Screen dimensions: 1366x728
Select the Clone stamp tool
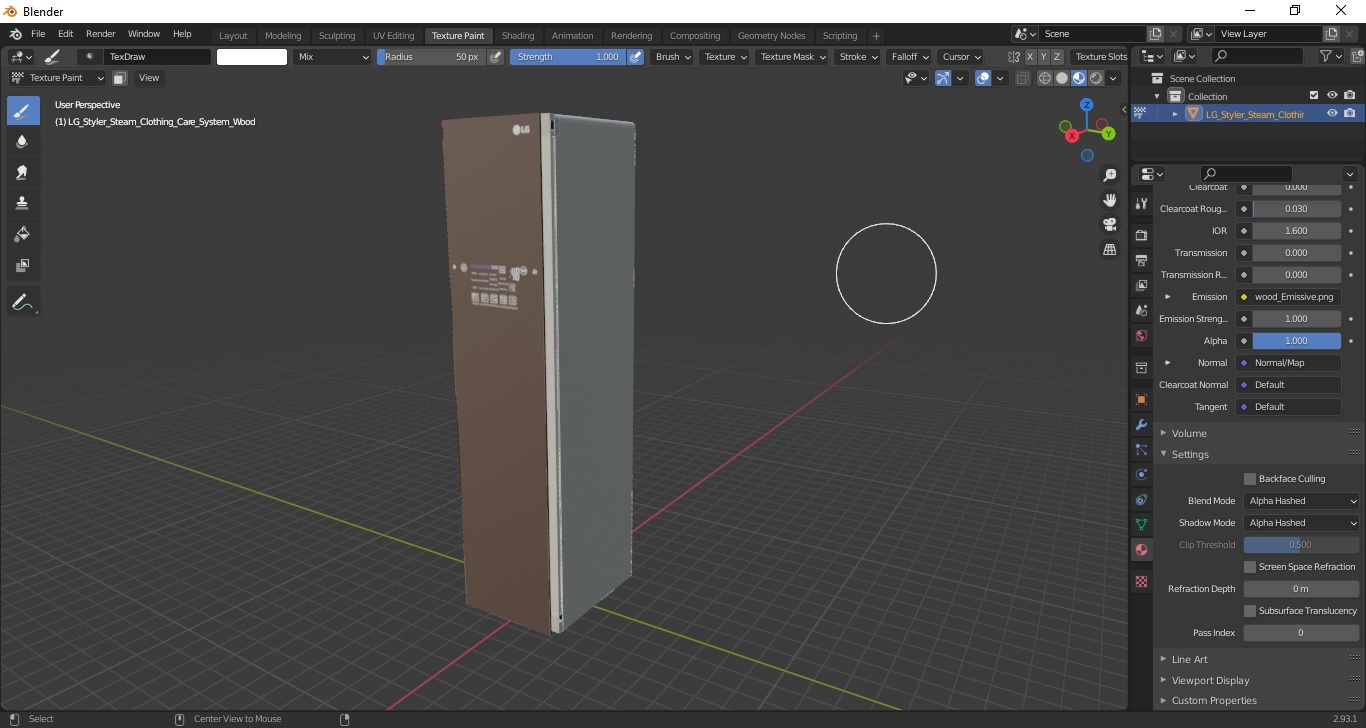point(23,203)
